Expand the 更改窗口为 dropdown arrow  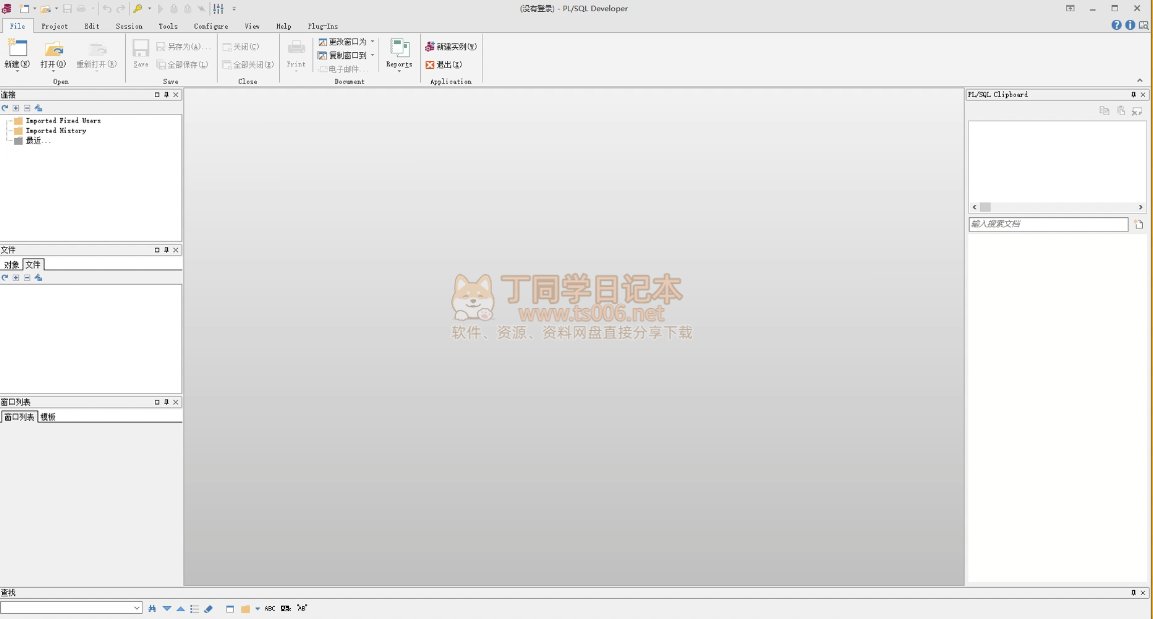coord(373,42)
